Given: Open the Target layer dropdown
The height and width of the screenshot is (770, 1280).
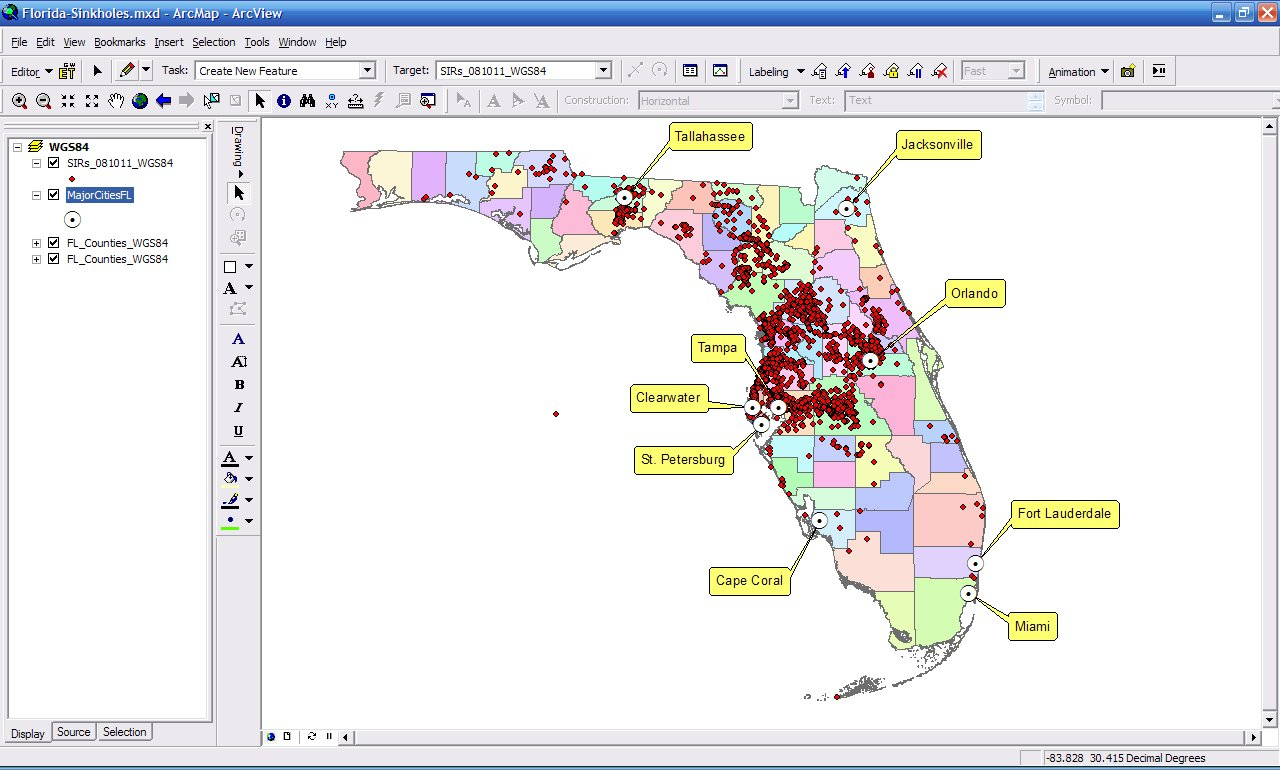Looking at the screenshot, I should click(x=603, y=71).
